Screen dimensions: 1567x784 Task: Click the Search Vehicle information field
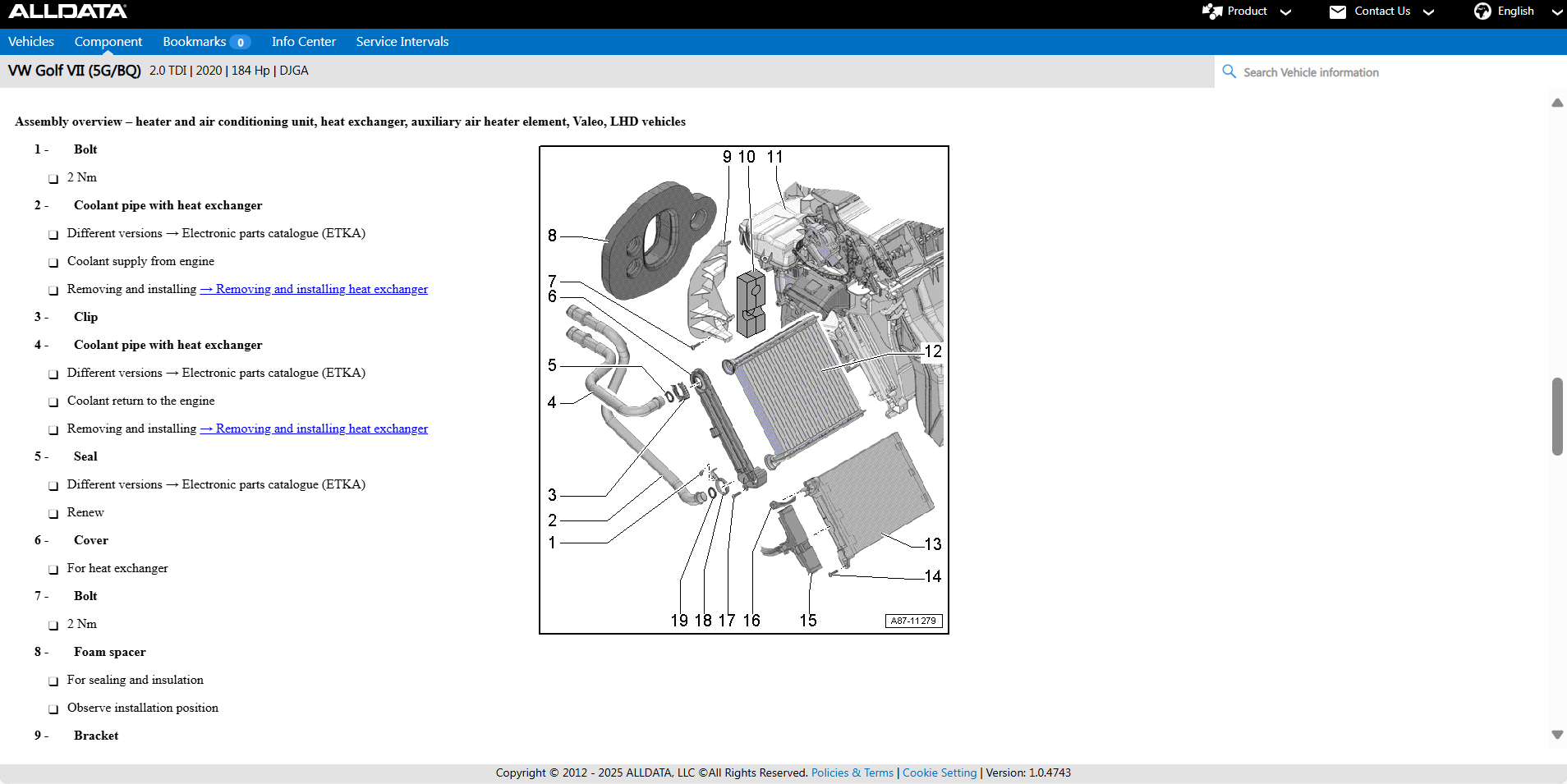(1388, 72)
